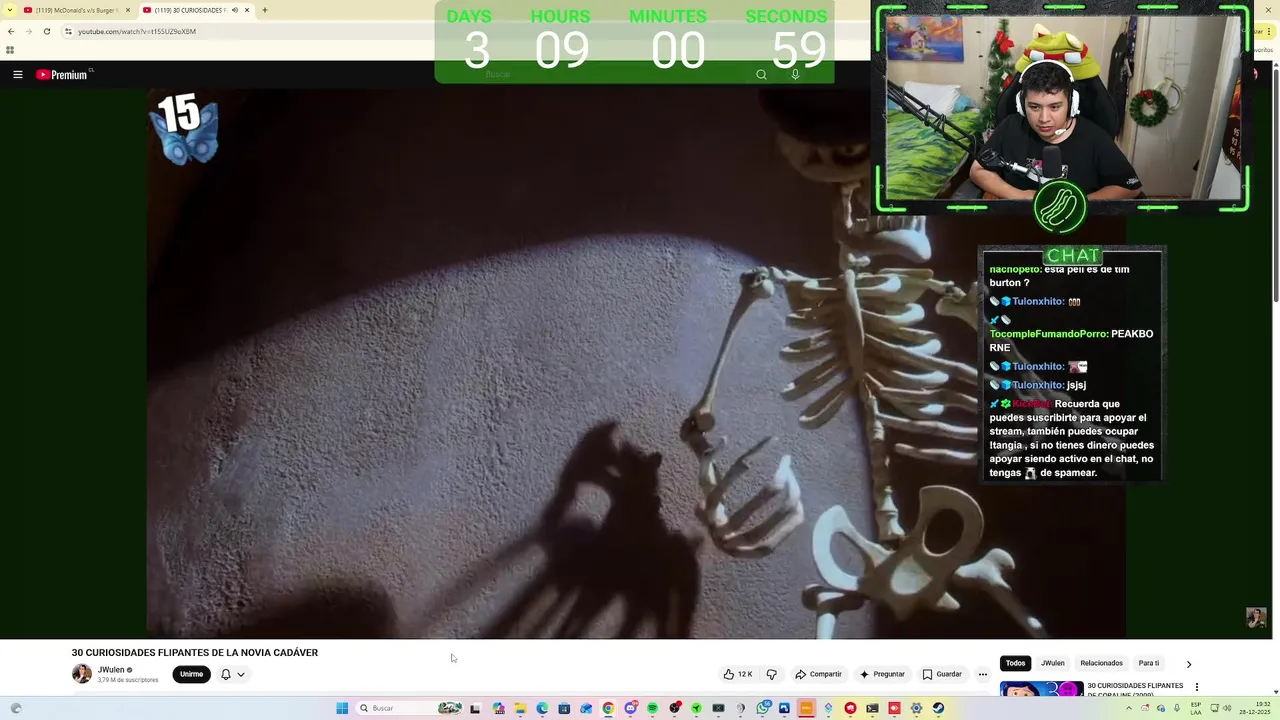The image size is (1280, 720).
Task: Click the Compartir share button
Action: click(818, 674)
